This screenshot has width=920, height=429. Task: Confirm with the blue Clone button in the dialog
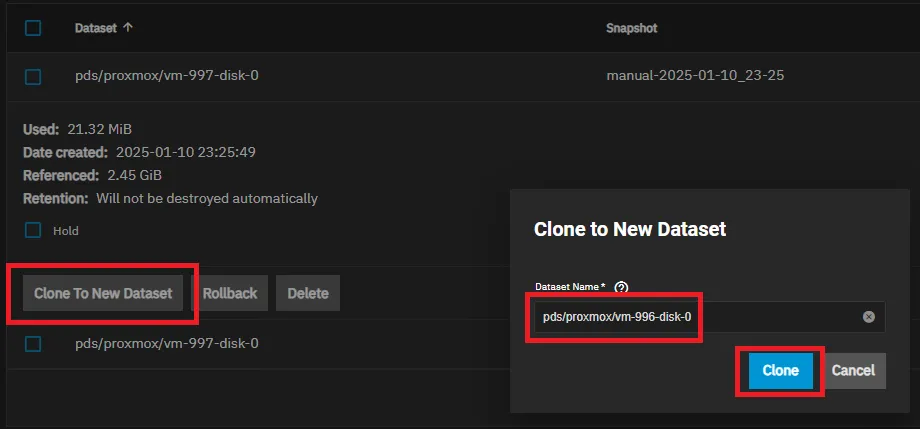(780, 370)
